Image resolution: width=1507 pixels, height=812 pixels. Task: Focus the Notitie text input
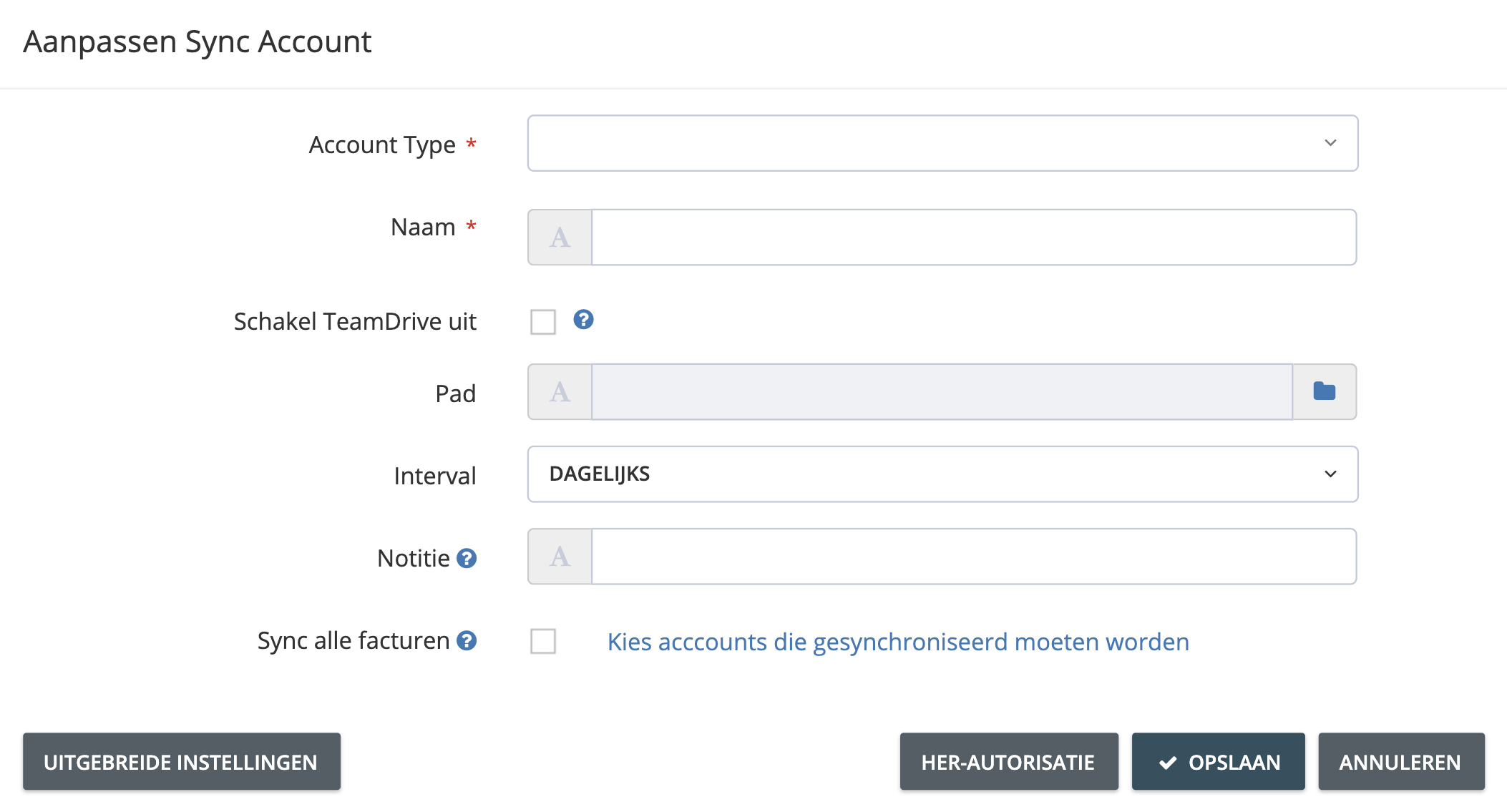point(974,556)
